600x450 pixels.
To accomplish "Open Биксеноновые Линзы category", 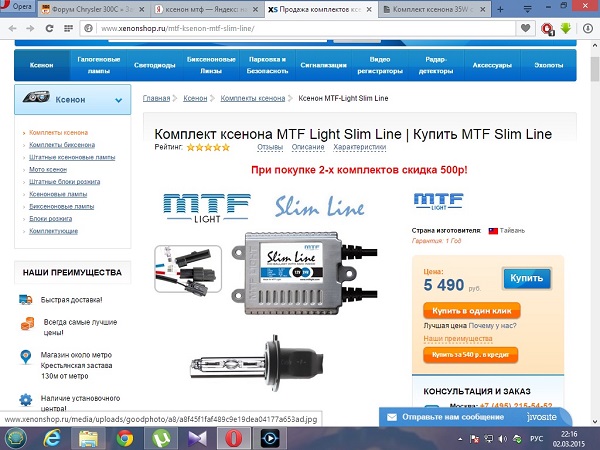I will [x=211, y=65].
